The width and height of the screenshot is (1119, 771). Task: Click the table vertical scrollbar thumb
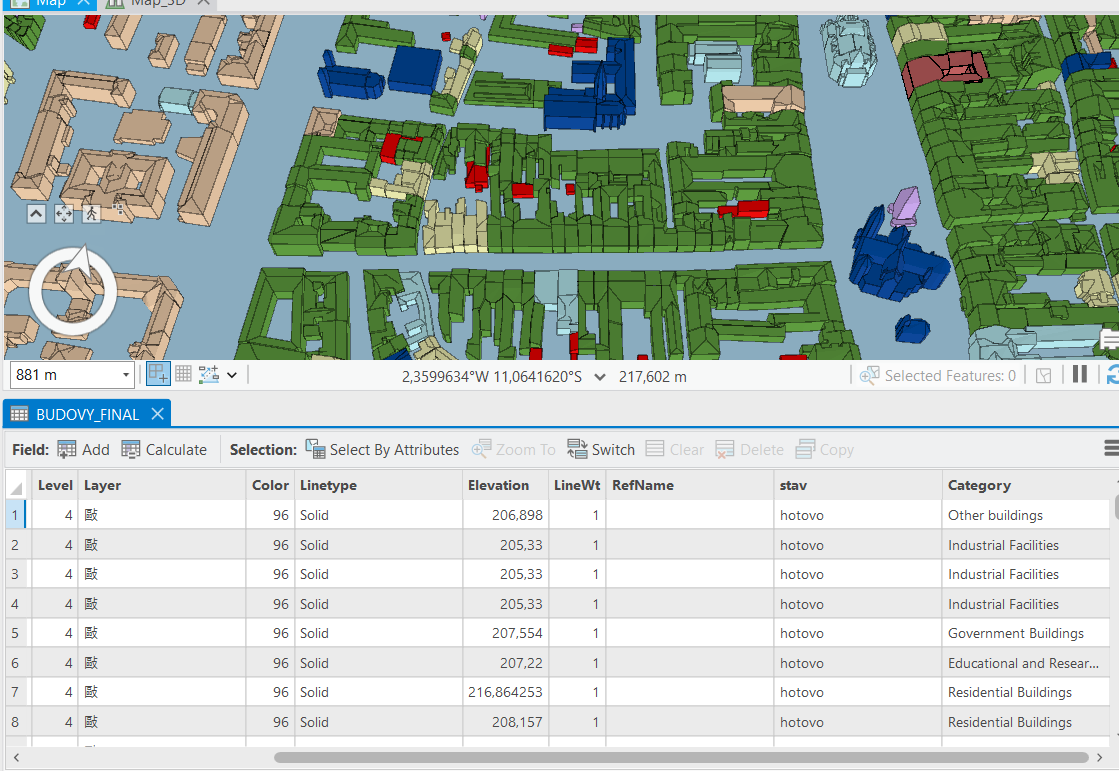(x=1116, y=508)
